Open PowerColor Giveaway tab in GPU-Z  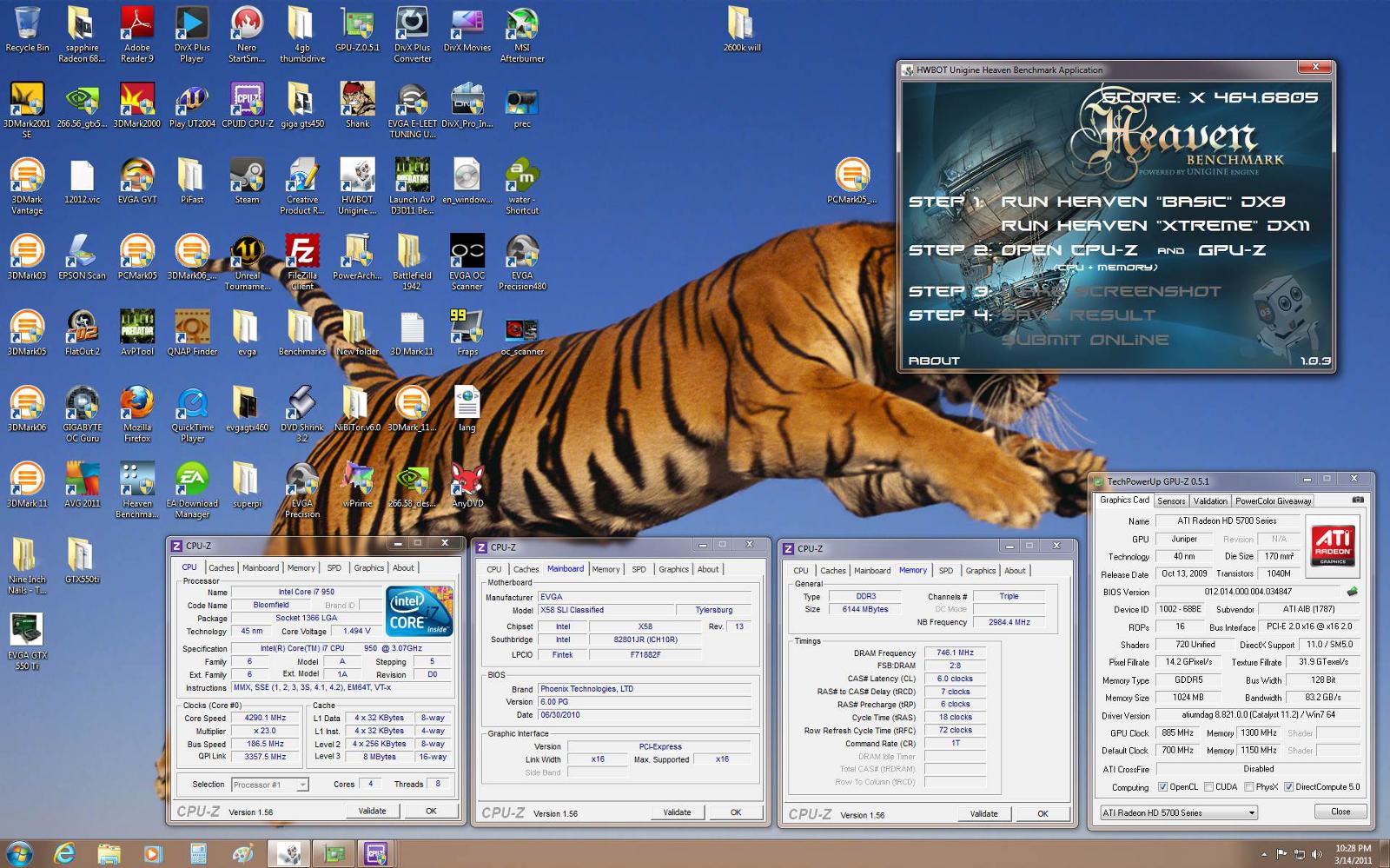1273,500
